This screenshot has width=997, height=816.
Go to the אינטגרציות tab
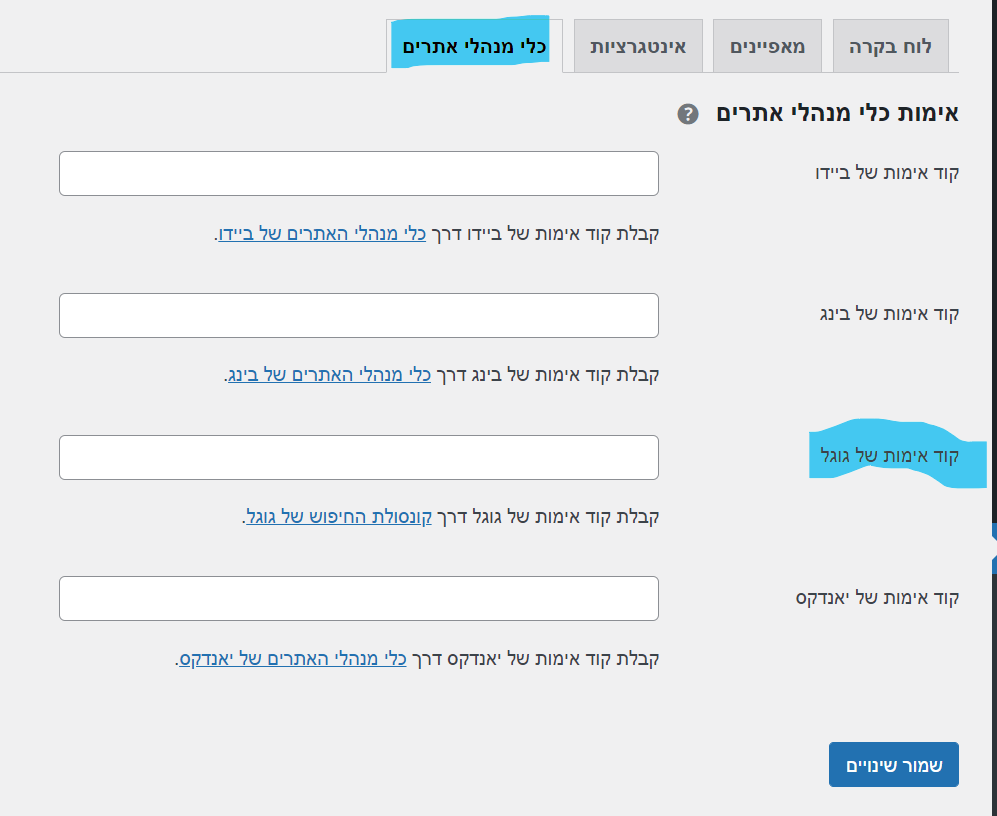pos(638,46)
